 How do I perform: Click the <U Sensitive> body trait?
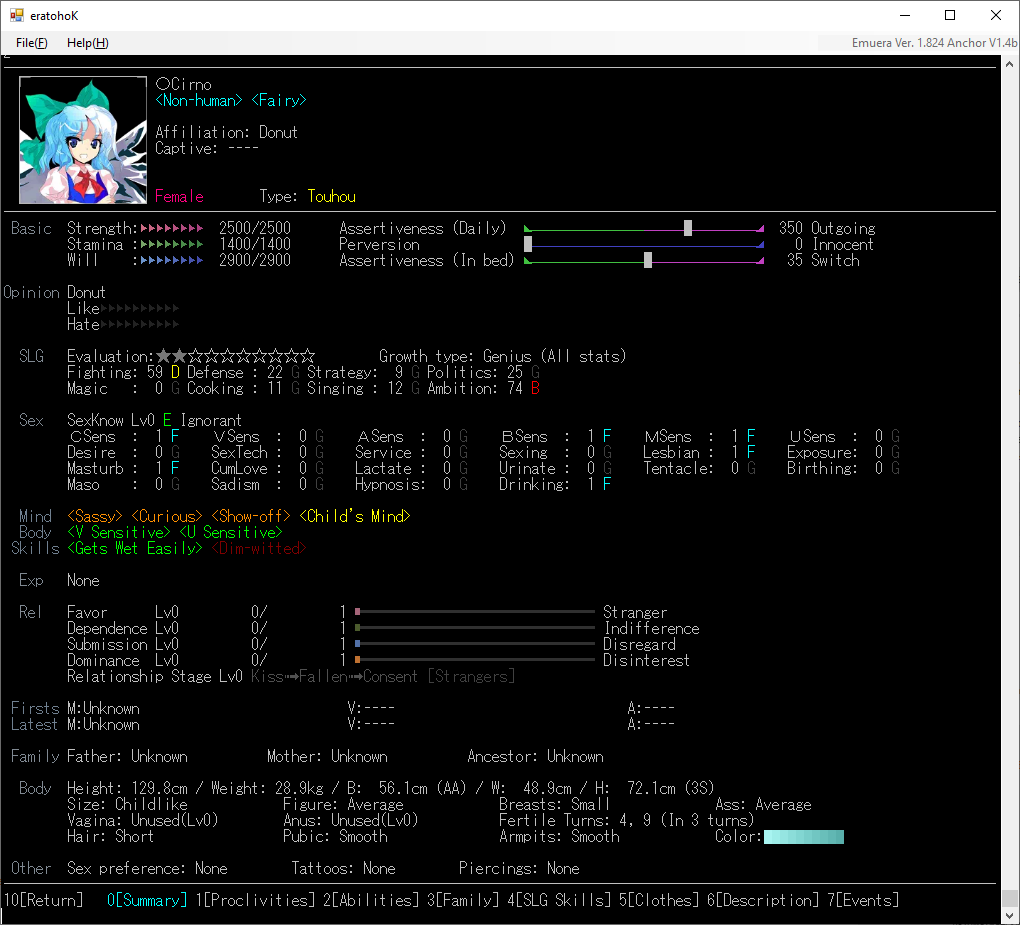(x=231, y=532)
